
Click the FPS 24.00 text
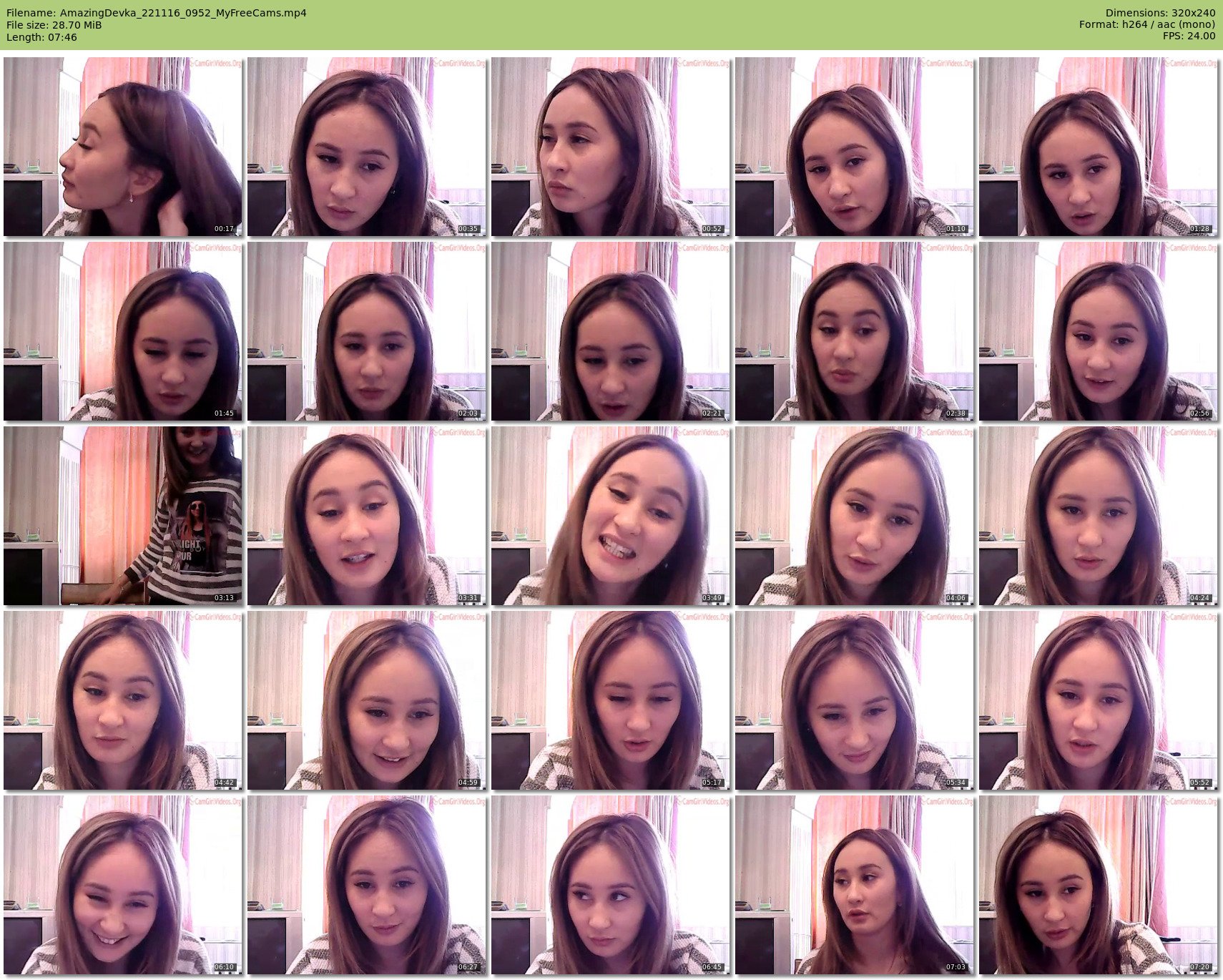(1189, 36)
